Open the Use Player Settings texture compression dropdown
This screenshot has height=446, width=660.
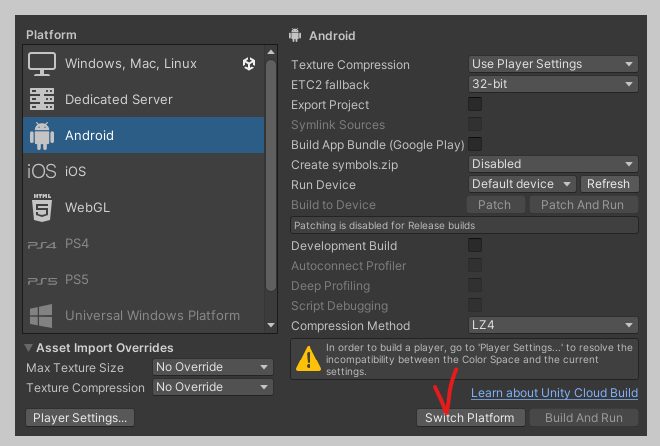[553, 64]
